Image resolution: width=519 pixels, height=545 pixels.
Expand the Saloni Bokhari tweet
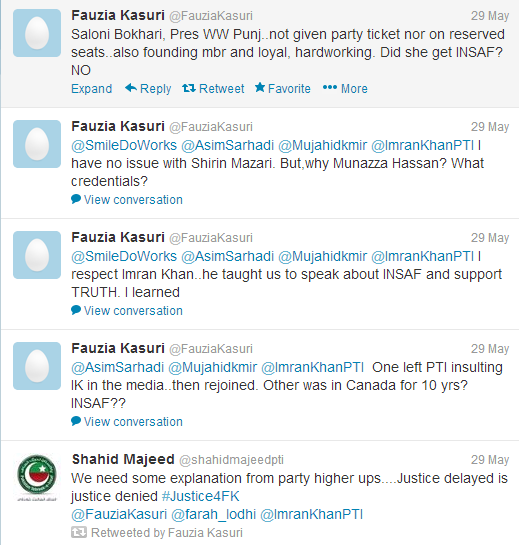click(91, 89)
